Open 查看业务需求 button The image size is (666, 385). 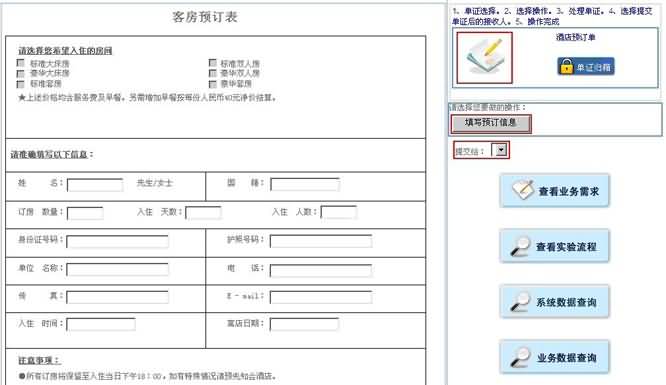pos(554,191)
